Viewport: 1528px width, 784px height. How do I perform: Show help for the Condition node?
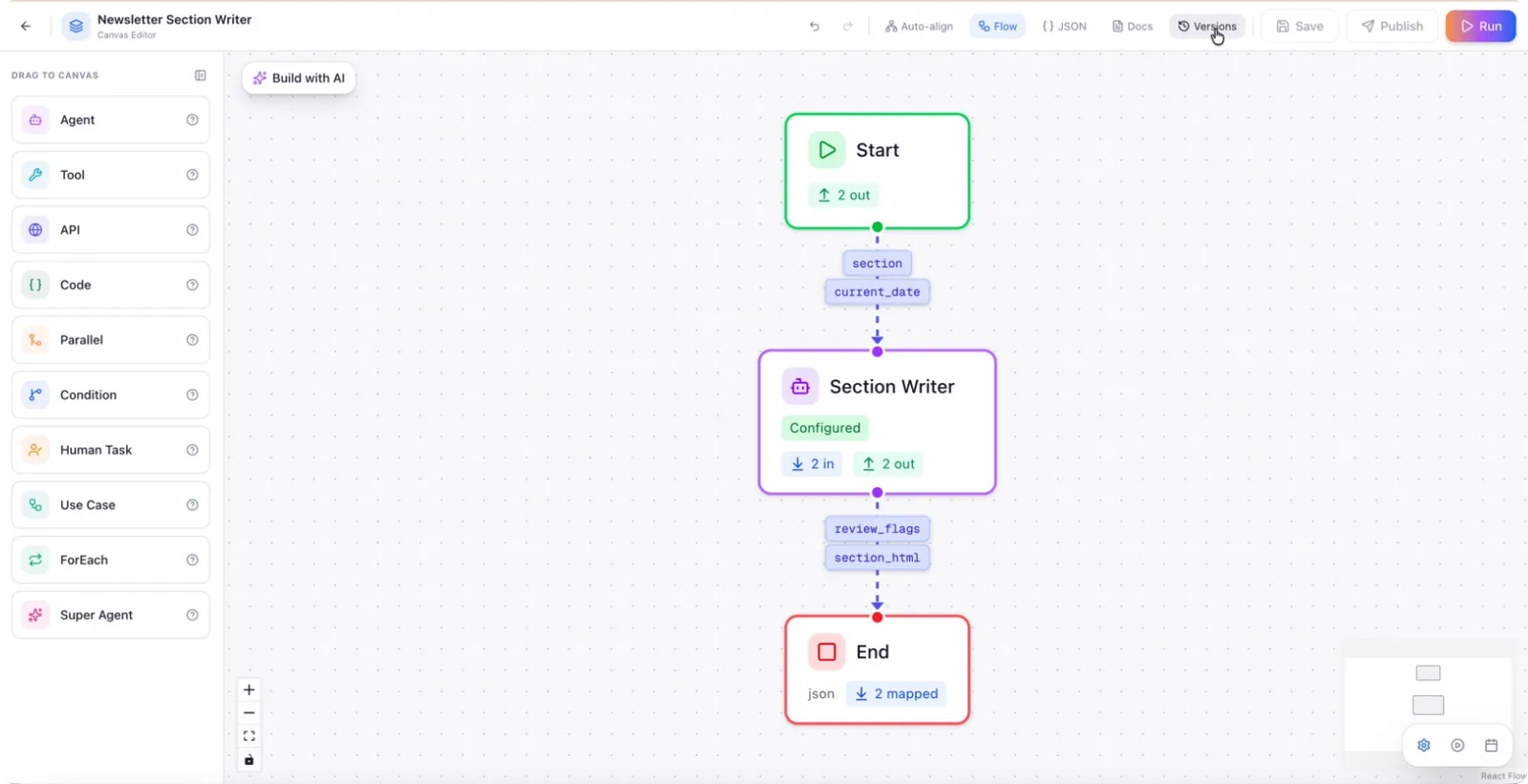[x=192, y=395]
